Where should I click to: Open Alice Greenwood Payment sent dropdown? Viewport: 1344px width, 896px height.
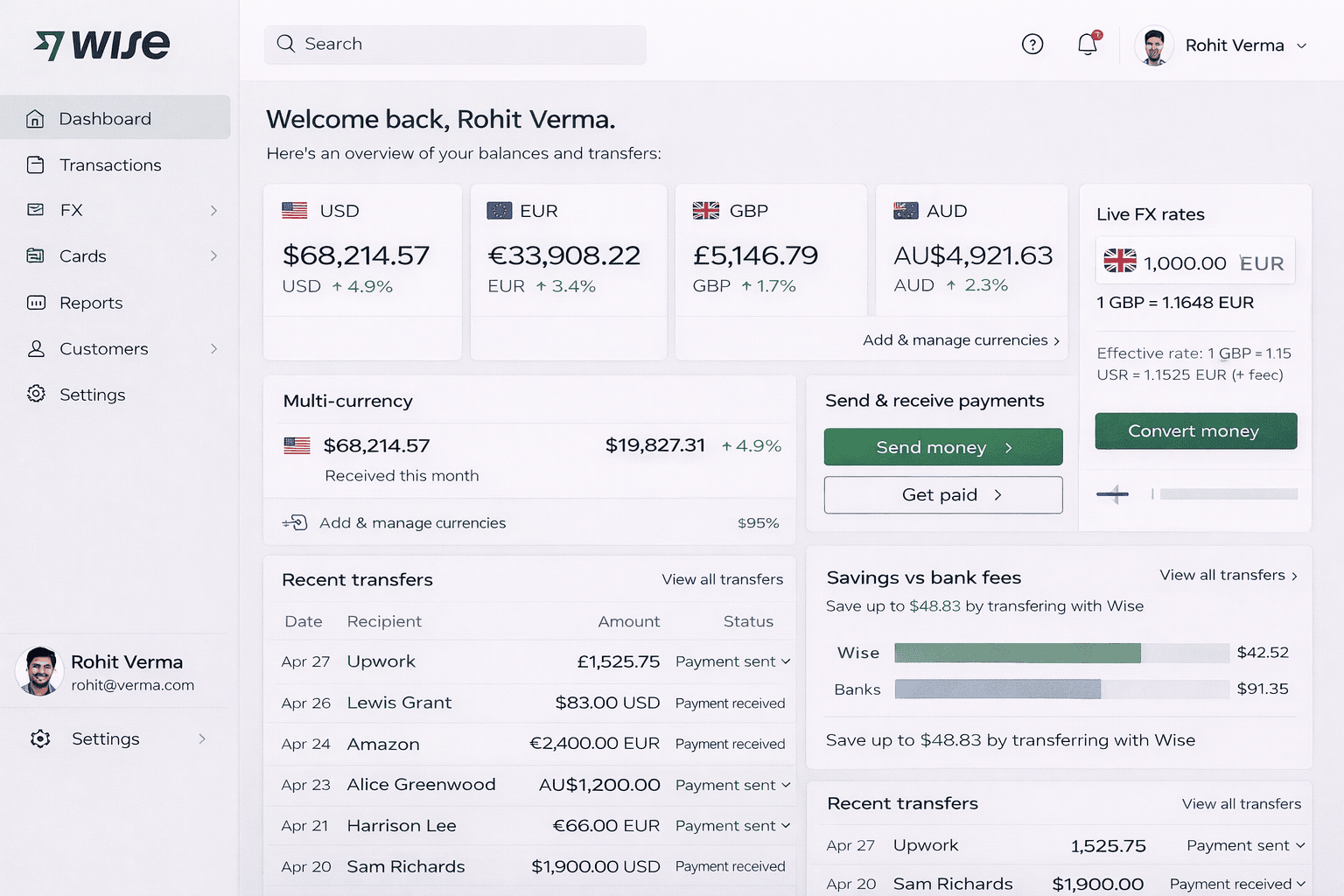coord(785,785)
